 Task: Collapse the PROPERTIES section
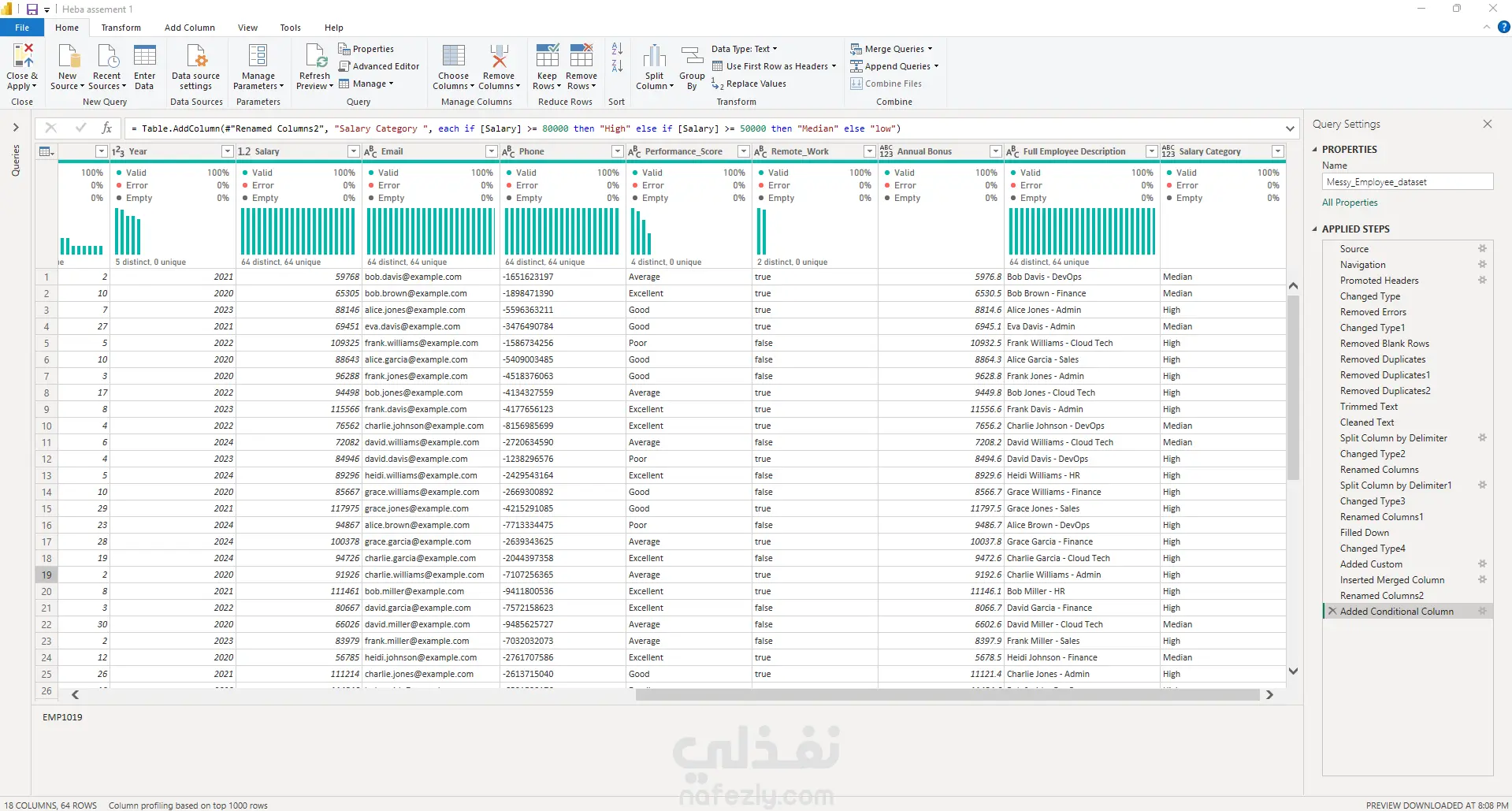click(x=1314, y=150)
